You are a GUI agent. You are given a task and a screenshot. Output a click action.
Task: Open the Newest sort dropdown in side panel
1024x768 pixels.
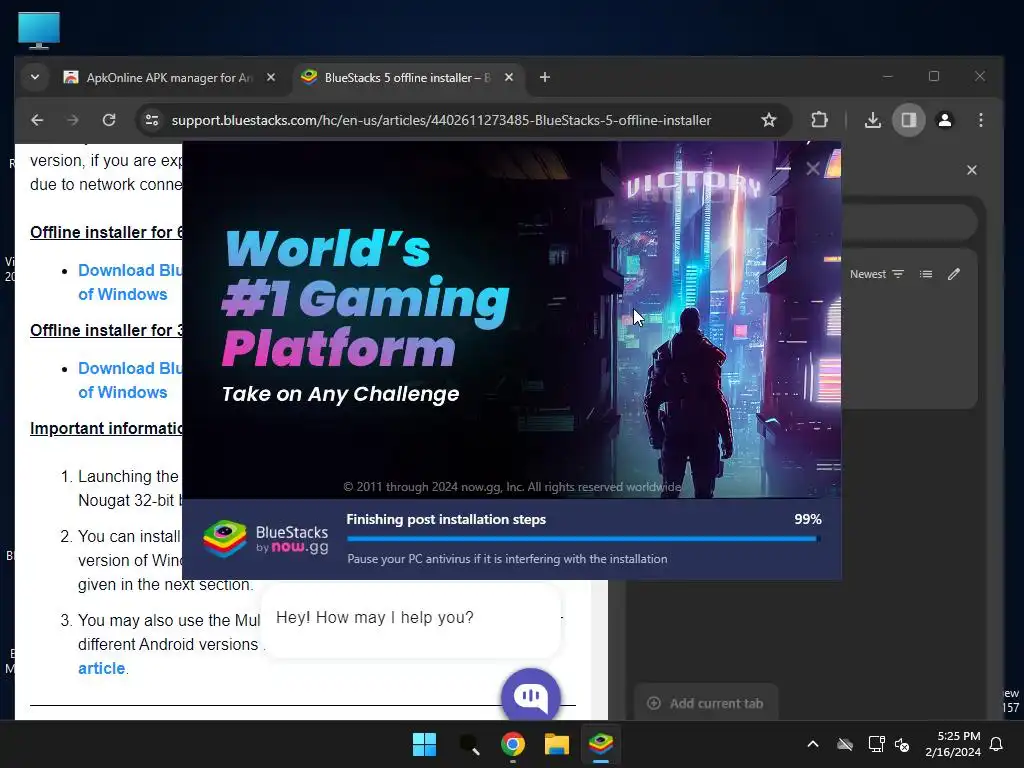(876, 274)
